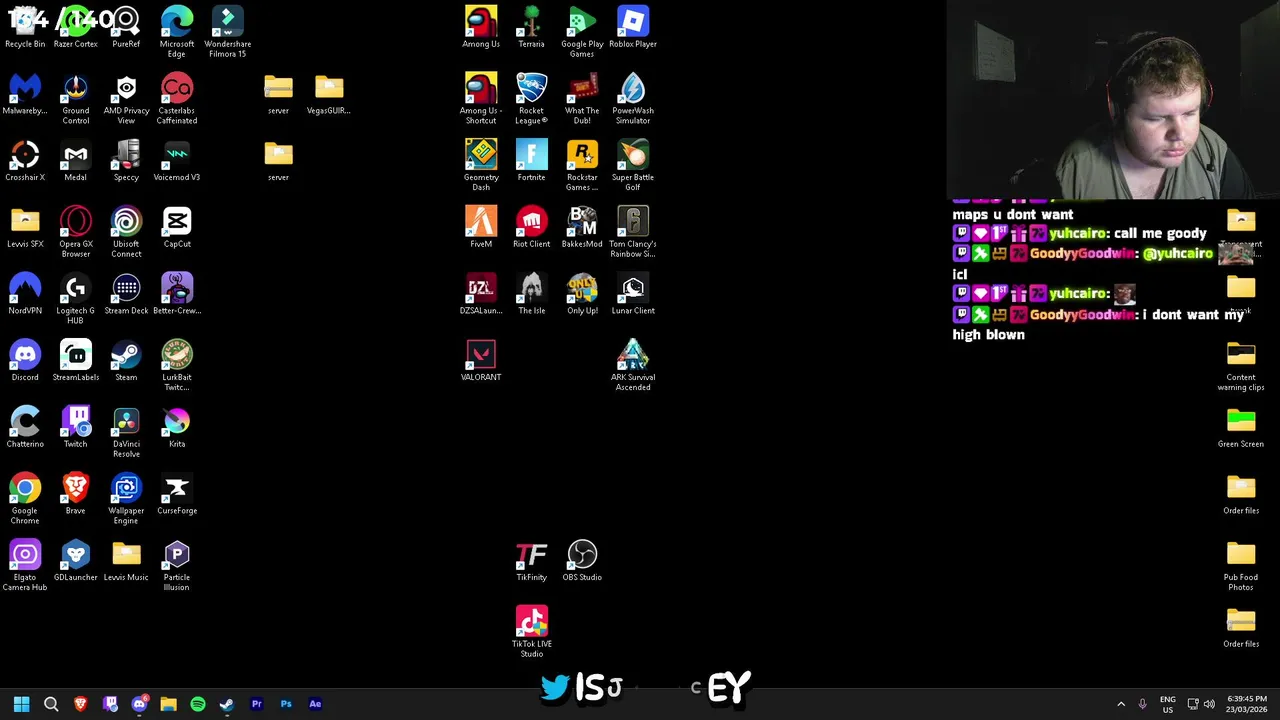Open Krita desktop shortcut
Viewport: 1280px width, 720px height.
177,428
